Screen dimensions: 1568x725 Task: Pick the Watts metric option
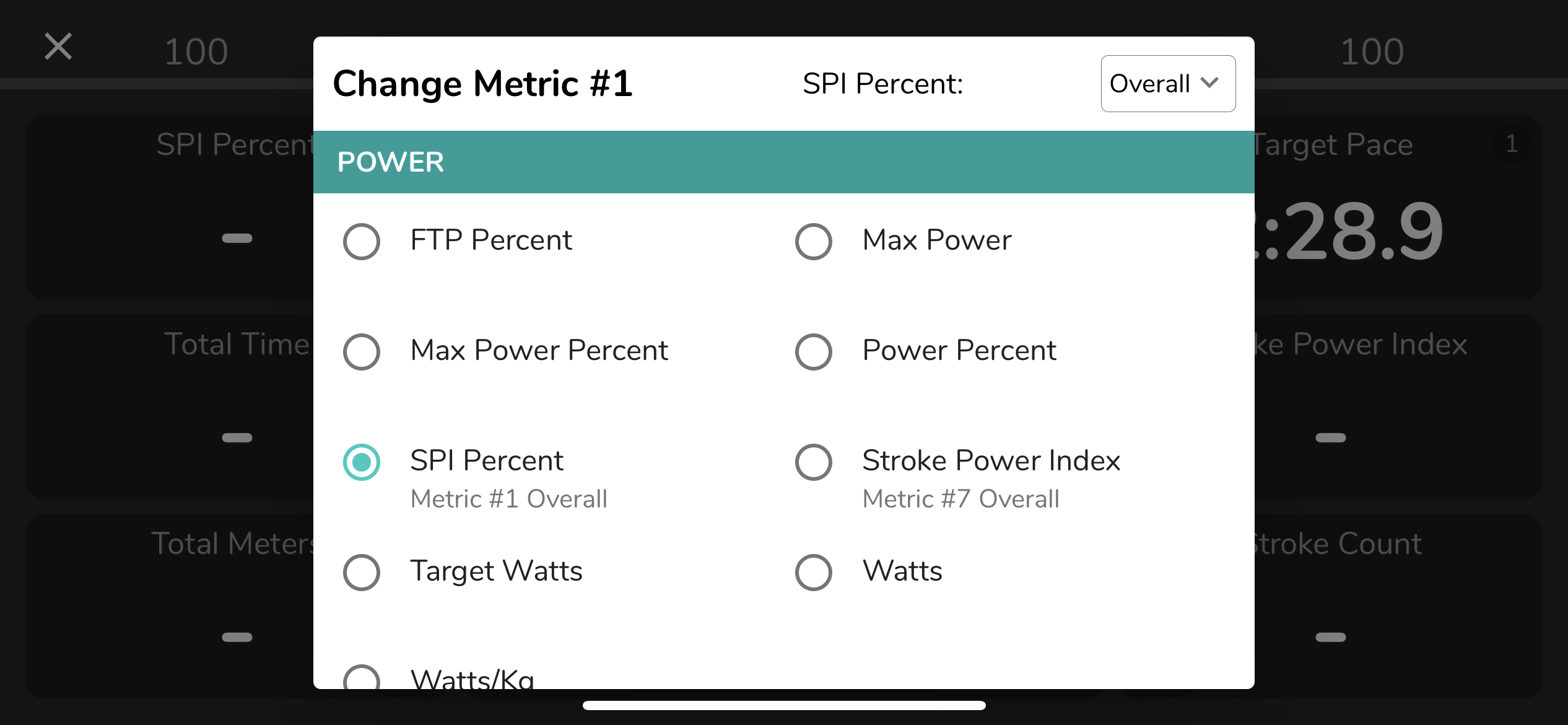813,573
